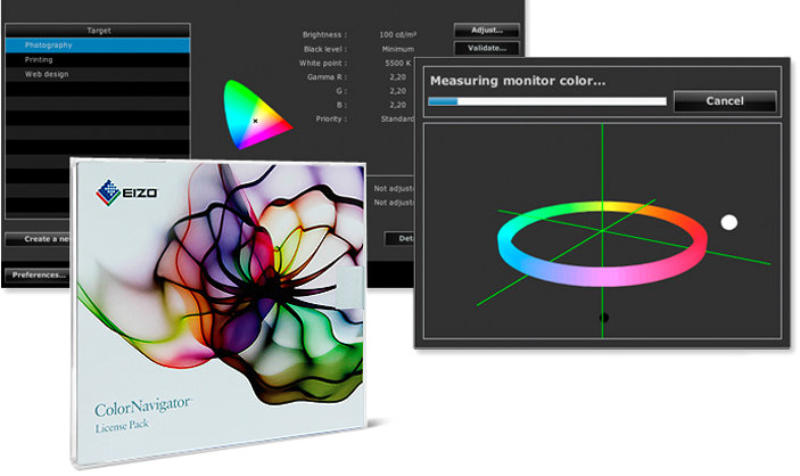800x476 pixels.
Task: Click the Priority value Standard
Action: 397,119
